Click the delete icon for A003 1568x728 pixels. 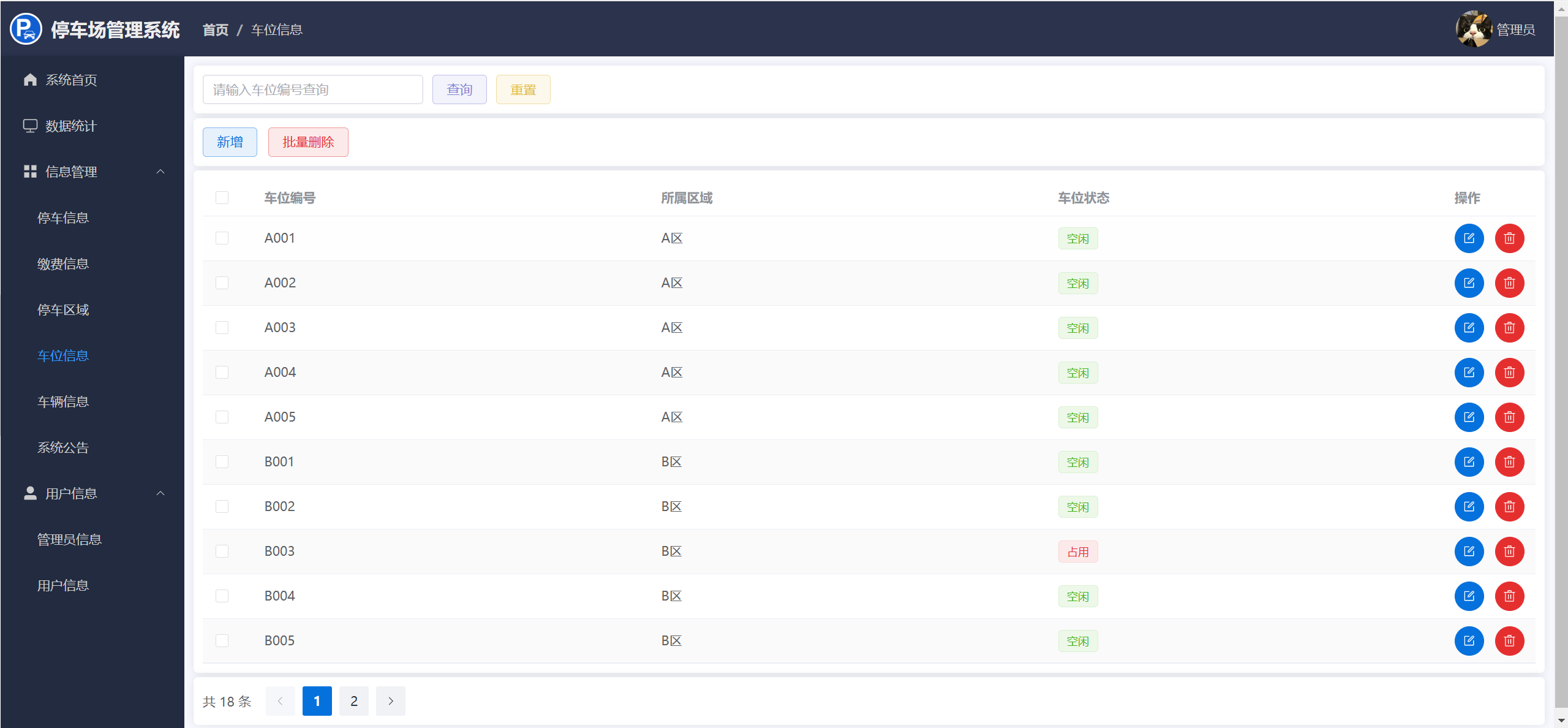(1509, 328)
